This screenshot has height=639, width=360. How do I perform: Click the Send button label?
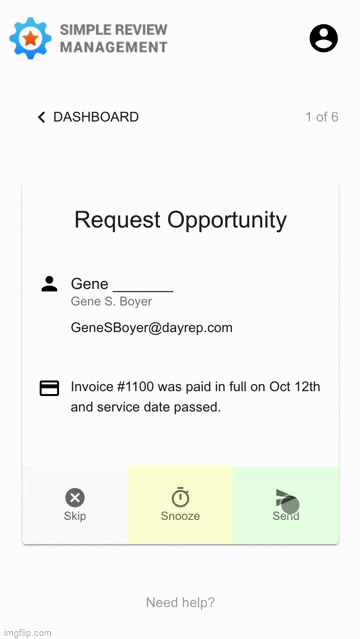tap(286, 516)
